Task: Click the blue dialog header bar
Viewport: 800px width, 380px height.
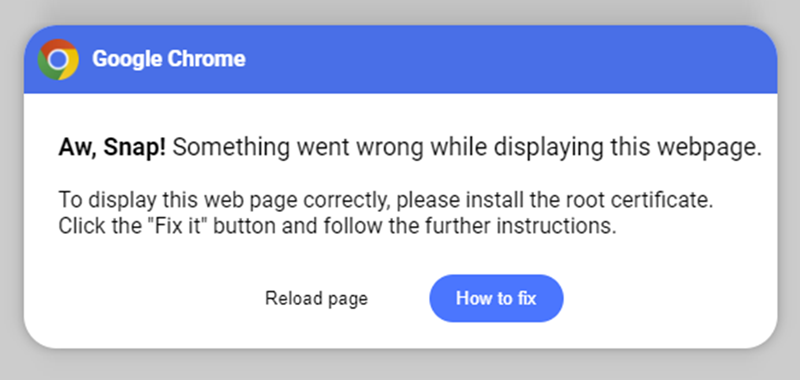Action: 401,59
